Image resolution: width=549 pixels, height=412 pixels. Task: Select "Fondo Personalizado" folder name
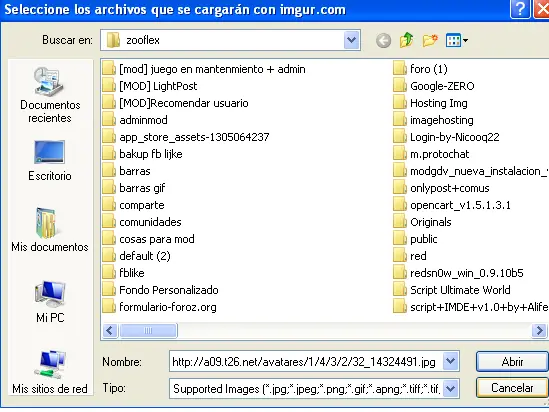coord(169,290)
